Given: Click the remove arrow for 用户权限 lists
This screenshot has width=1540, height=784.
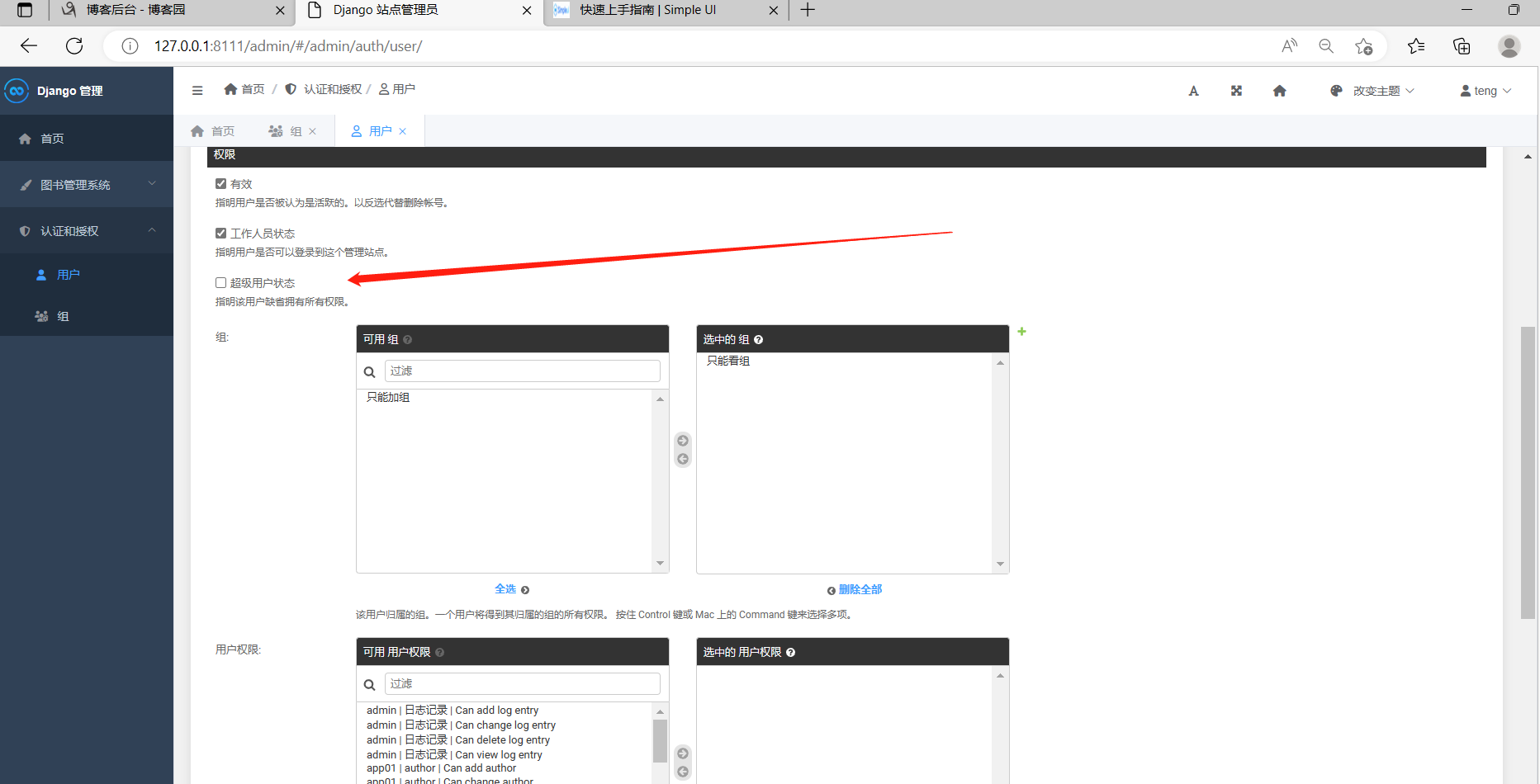Looking at the screenshot, I should tap(683, 772).
